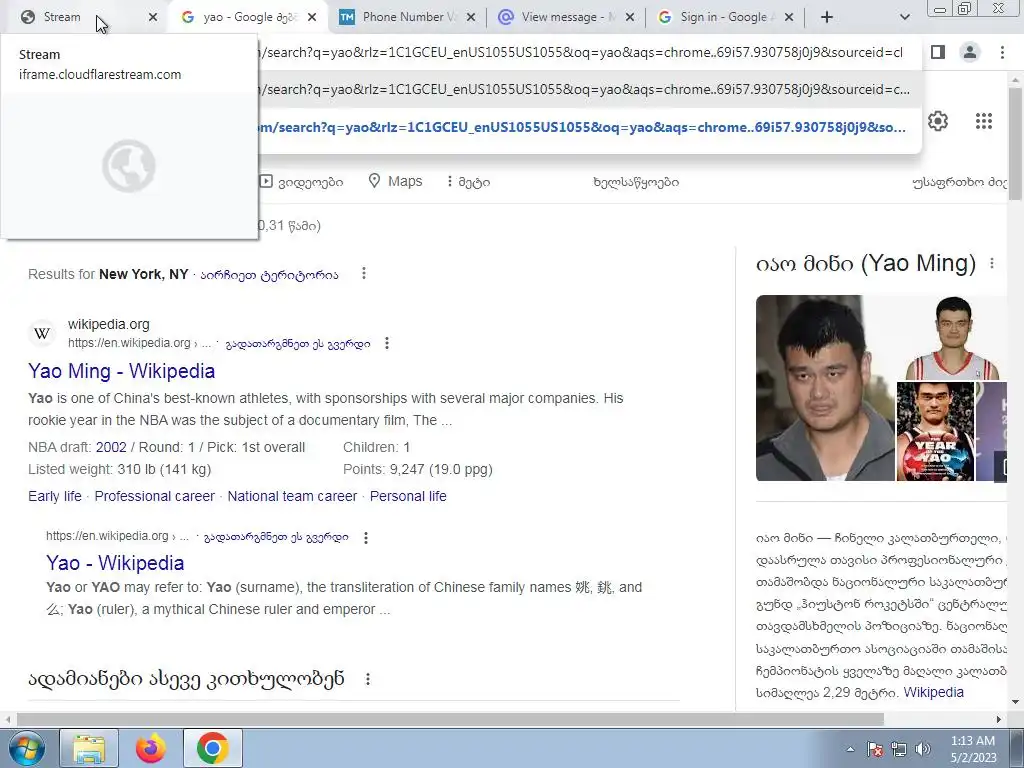Open Yao Ming - Wikipedia result

click(121, 371)
